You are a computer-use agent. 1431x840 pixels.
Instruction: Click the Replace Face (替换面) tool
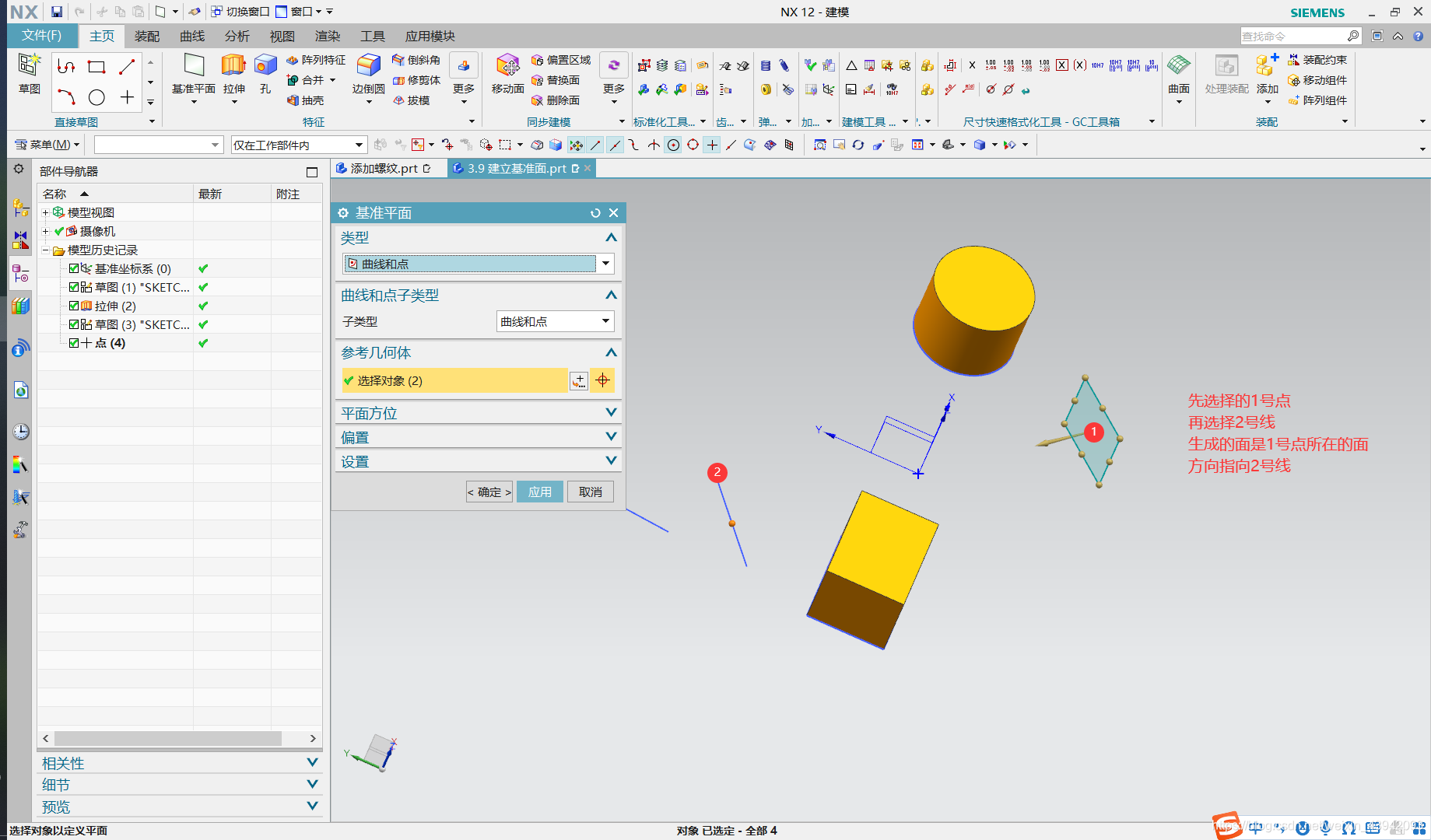pos(556,80)
